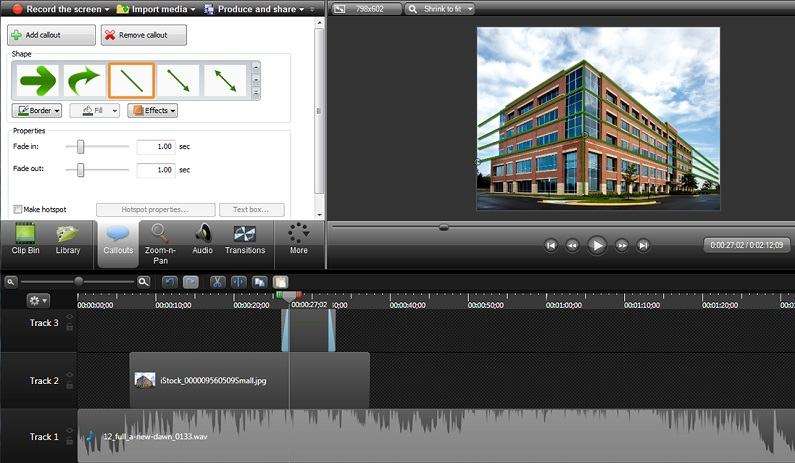
Task: Click the Remove callout button
Action: coord(144,35)
